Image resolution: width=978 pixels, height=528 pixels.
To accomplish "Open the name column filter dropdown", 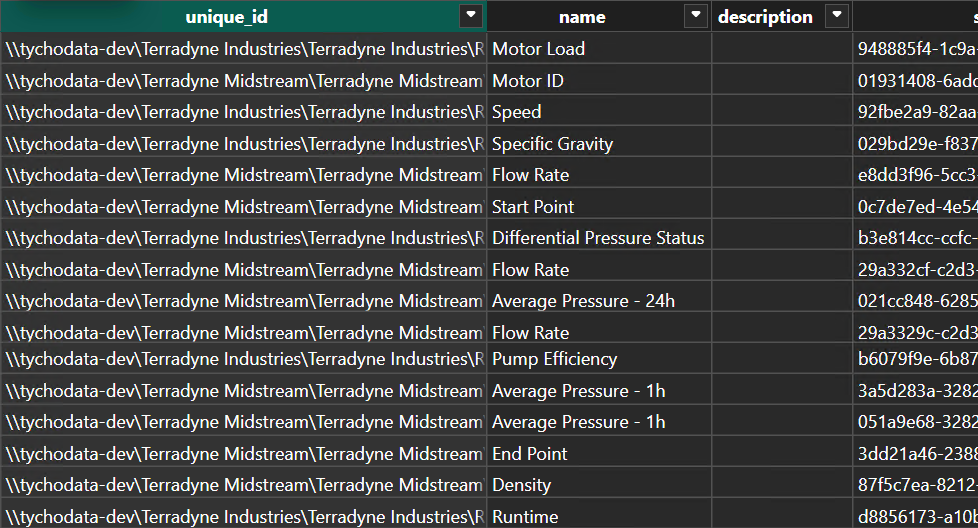I will [x=695, y=16].
